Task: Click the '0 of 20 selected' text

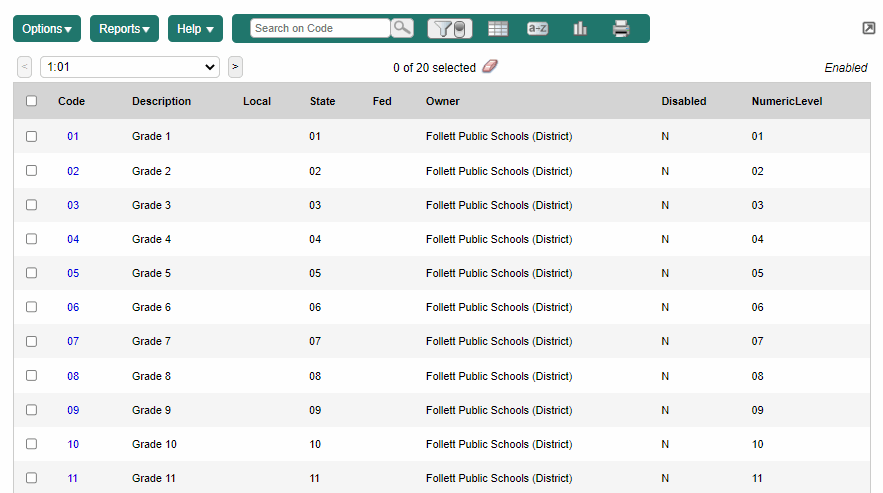Action: pyautogui.click(x=434, y=68)
